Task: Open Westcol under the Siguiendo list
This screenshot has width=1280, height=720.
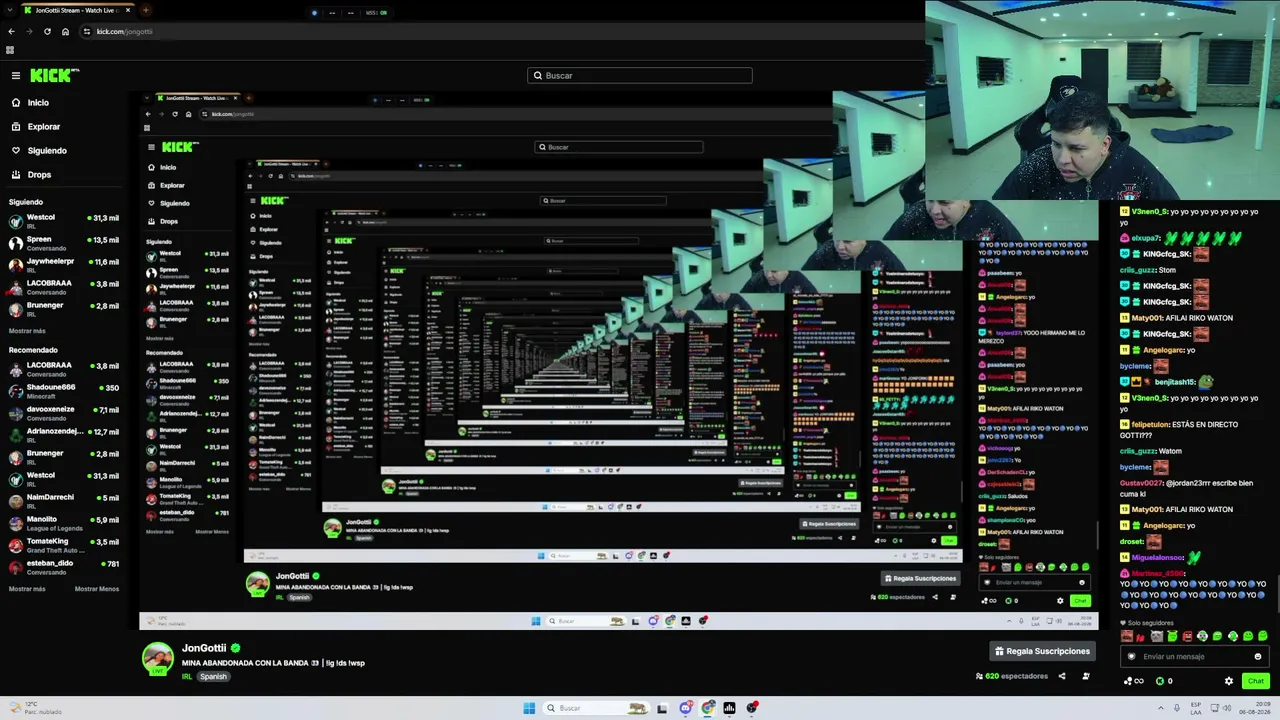Action: click(62, 221)
